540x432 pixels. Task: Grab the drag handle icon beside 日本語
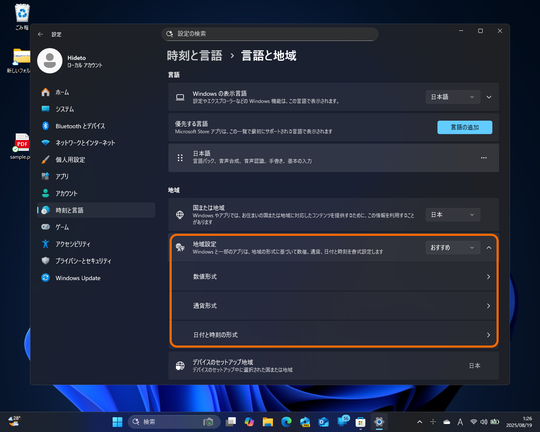pos(180,158)
